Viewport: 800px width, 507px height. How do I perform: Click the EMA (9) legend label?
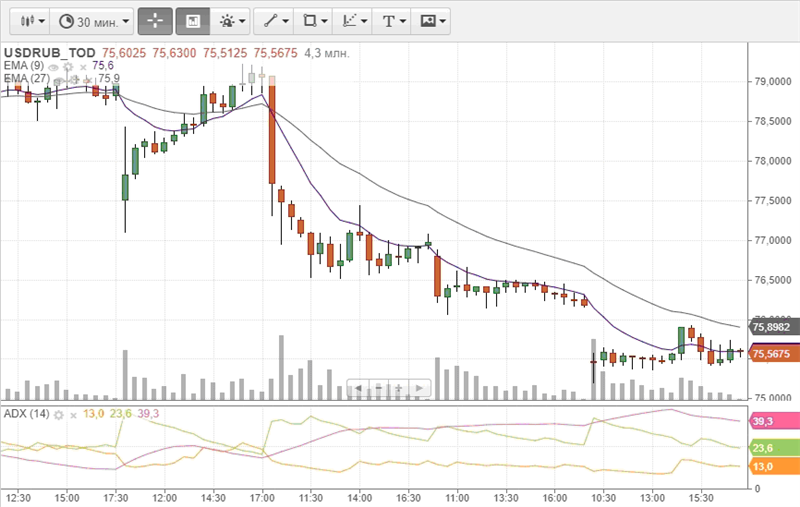pyautogui.click(x=23, y=66)
